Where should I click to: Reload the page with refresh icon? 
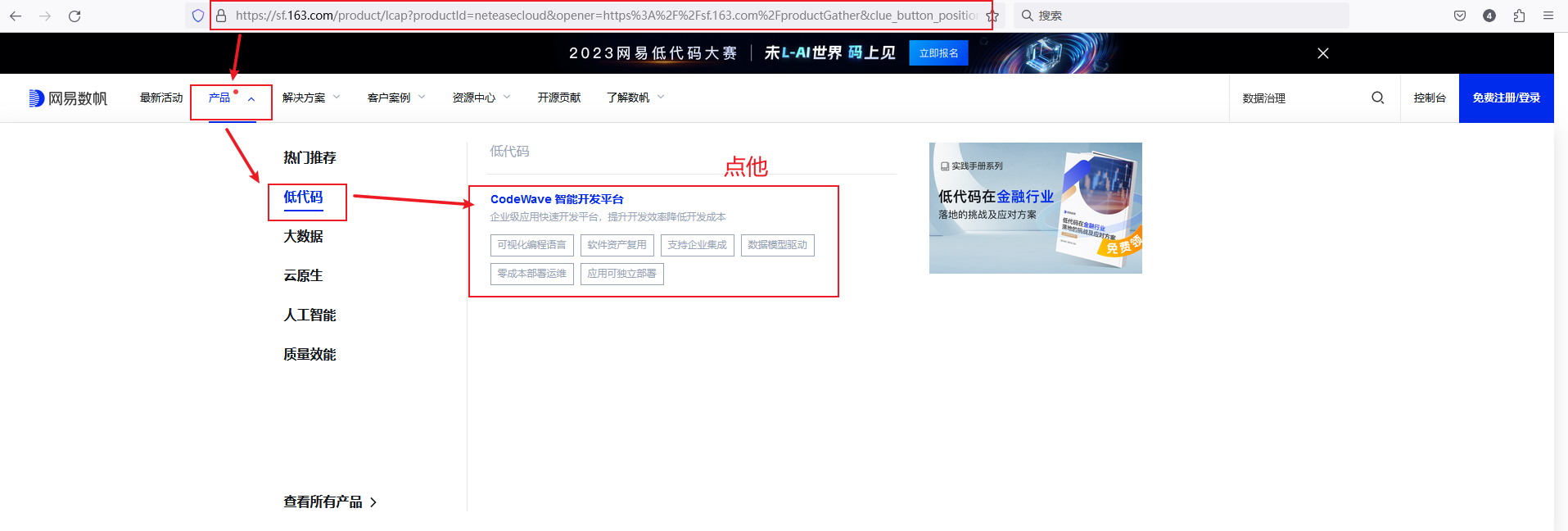point(75,16)
